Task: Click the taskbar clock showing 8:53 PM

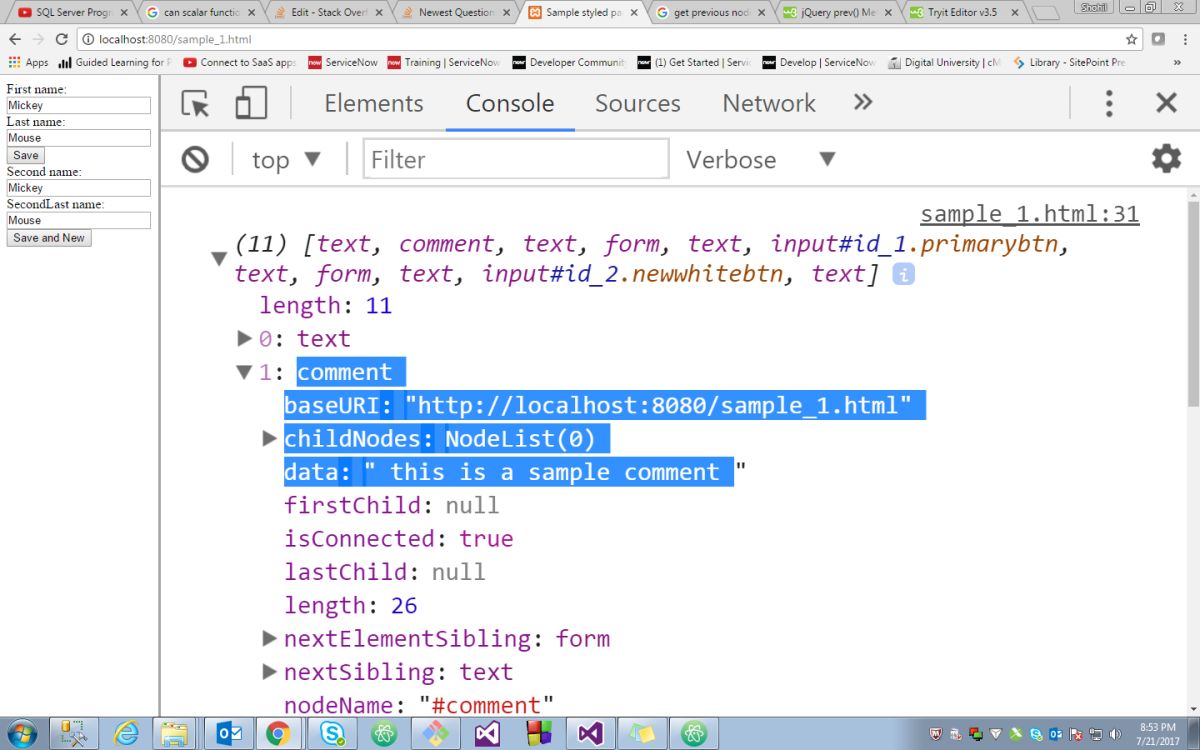Action: (x=1157, y=733)
